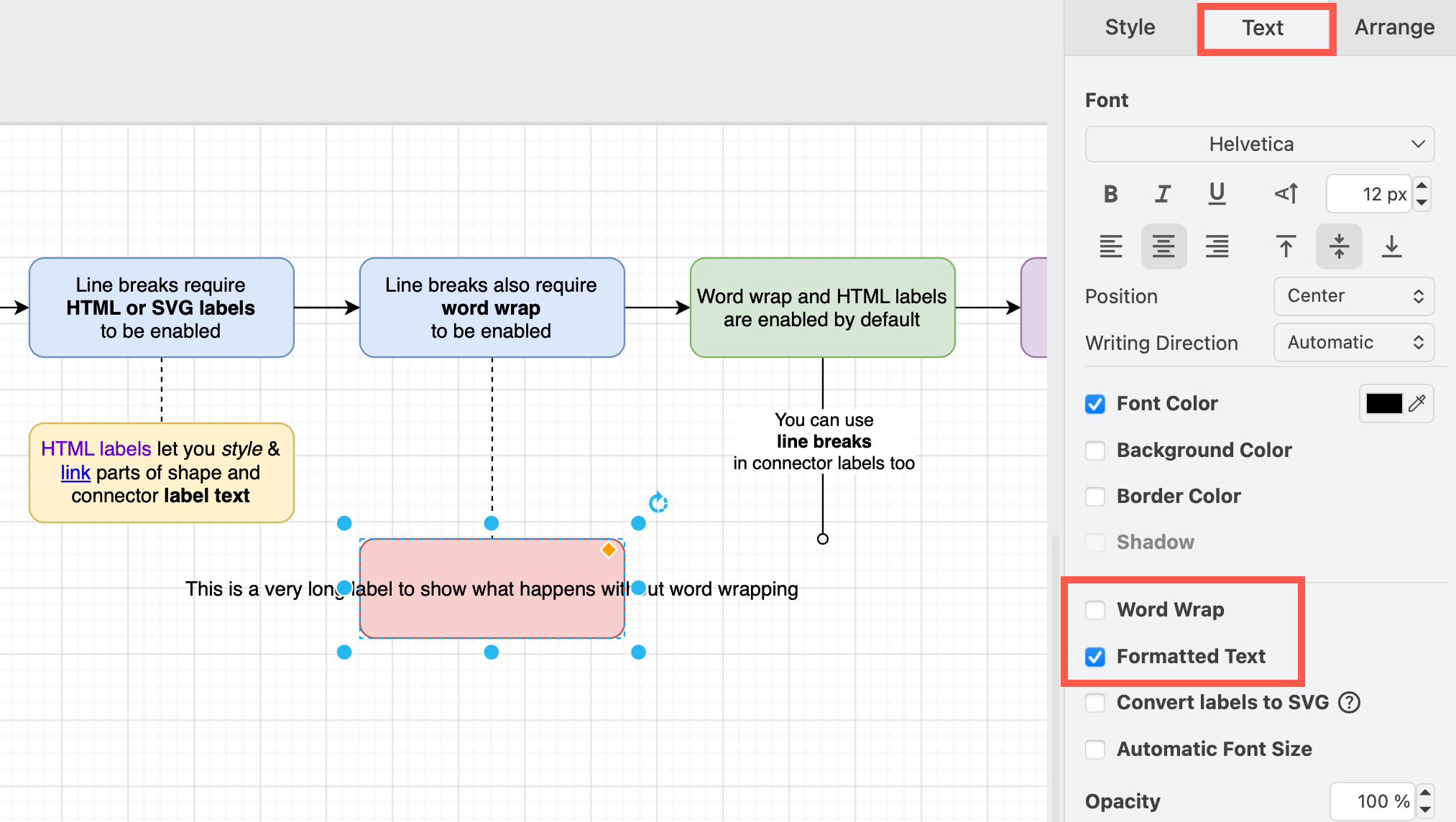Screen dimensions: 1456x822
Task: Open help for Convert labels to SVG
Action: (x=1350, y=702)
